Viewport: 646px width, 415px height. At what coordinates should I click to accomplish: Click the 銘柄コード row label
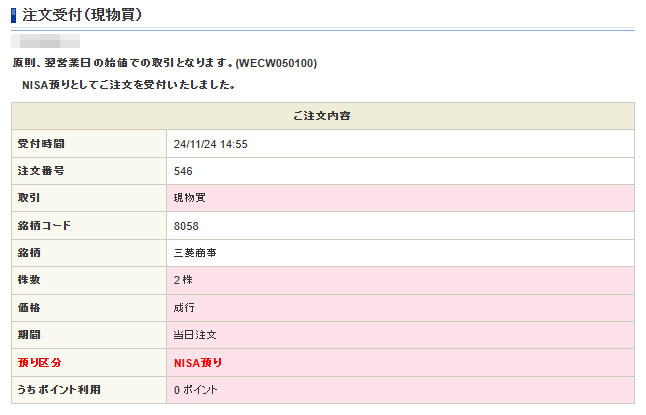coord(45,226)
